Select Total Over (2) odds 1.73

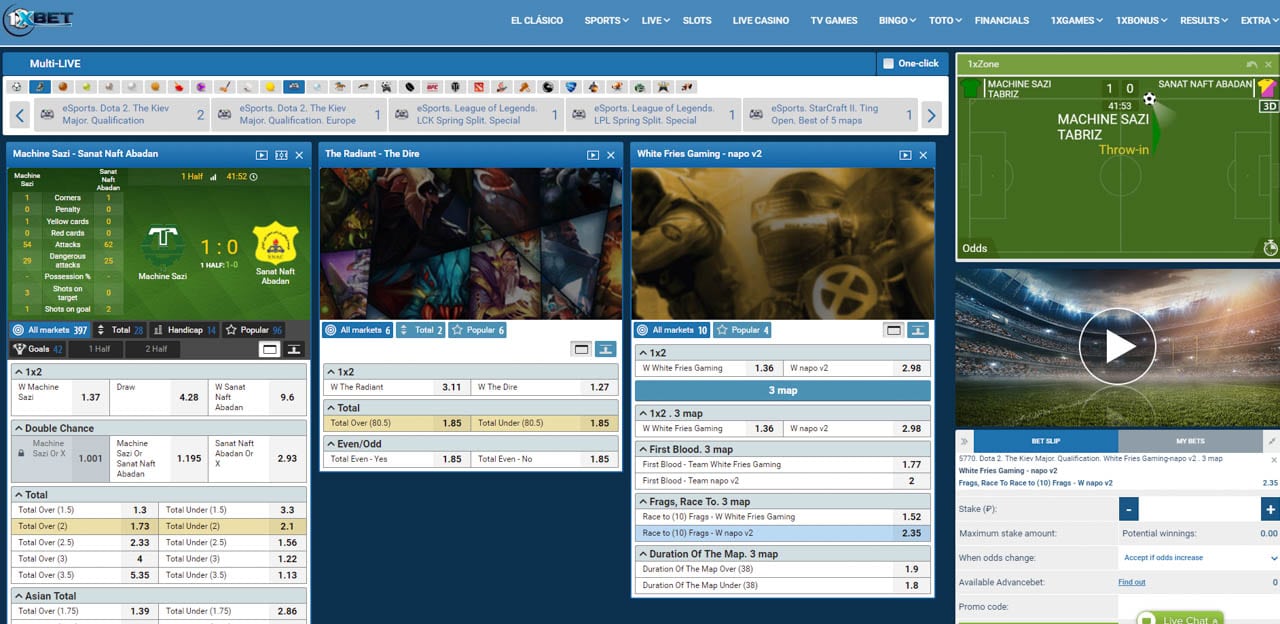point(140,526)
